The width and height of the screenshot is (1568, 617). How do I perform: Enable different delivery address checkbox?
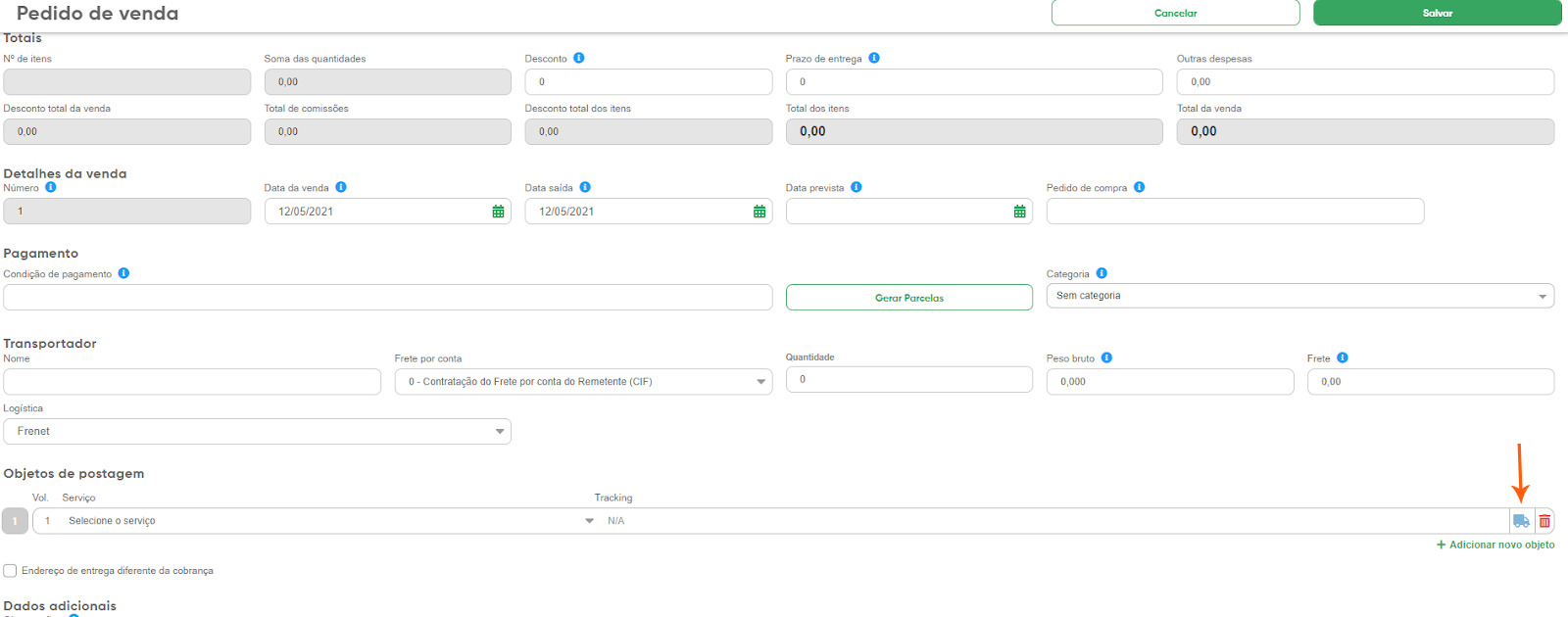10,571
